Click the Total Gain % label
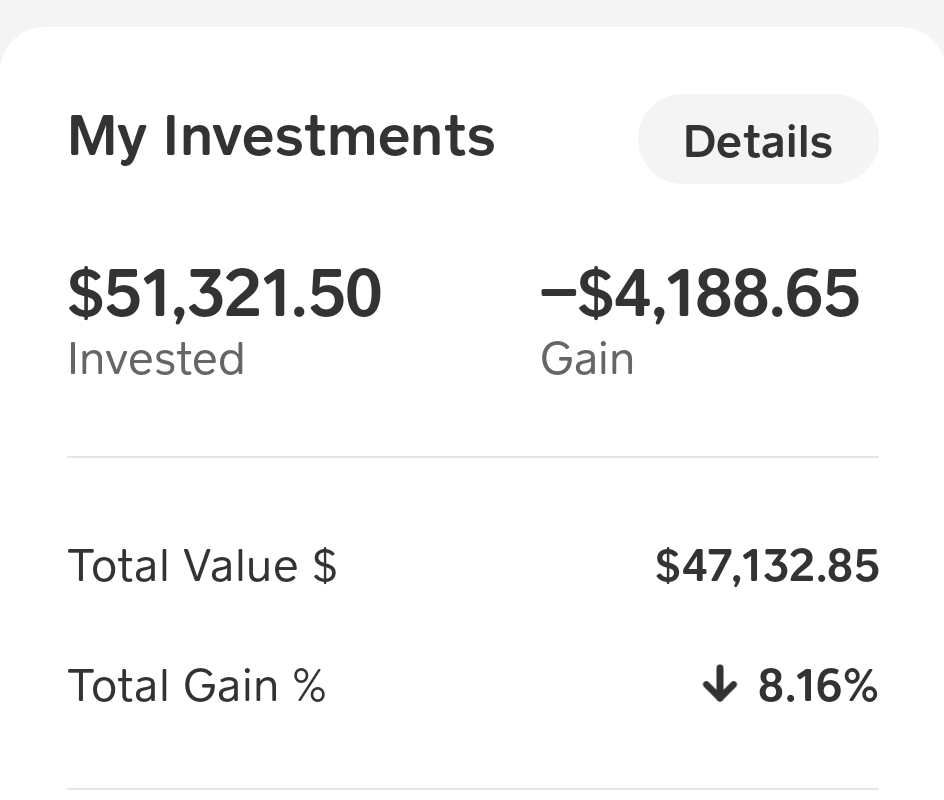 [x=197, y=686]
